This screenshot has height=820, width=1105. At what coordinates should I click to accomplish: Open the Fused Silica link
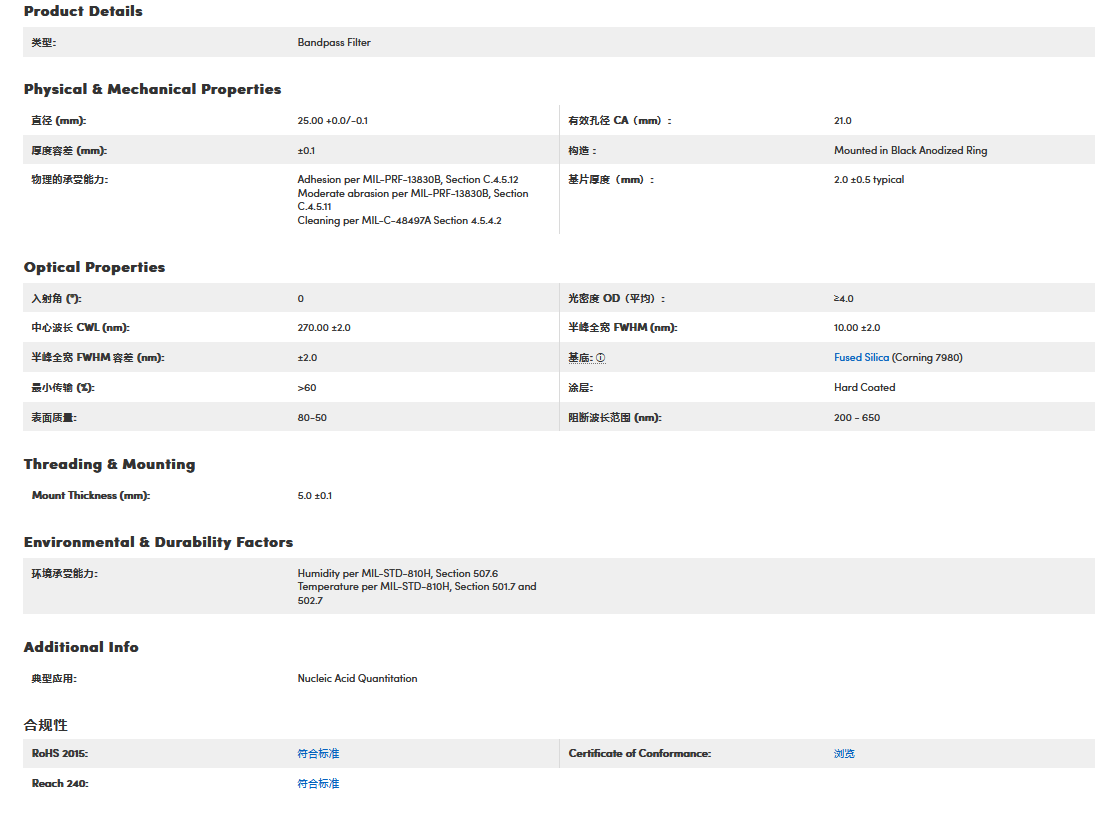tap(861, 358)
